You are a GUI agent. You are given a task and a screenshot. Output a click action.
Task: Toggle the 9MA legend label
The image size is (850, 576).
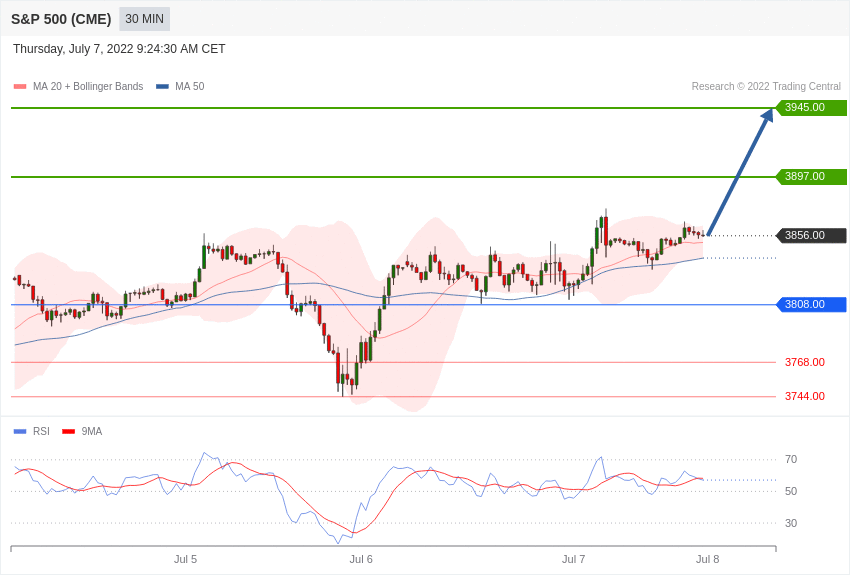pos(92,432)
